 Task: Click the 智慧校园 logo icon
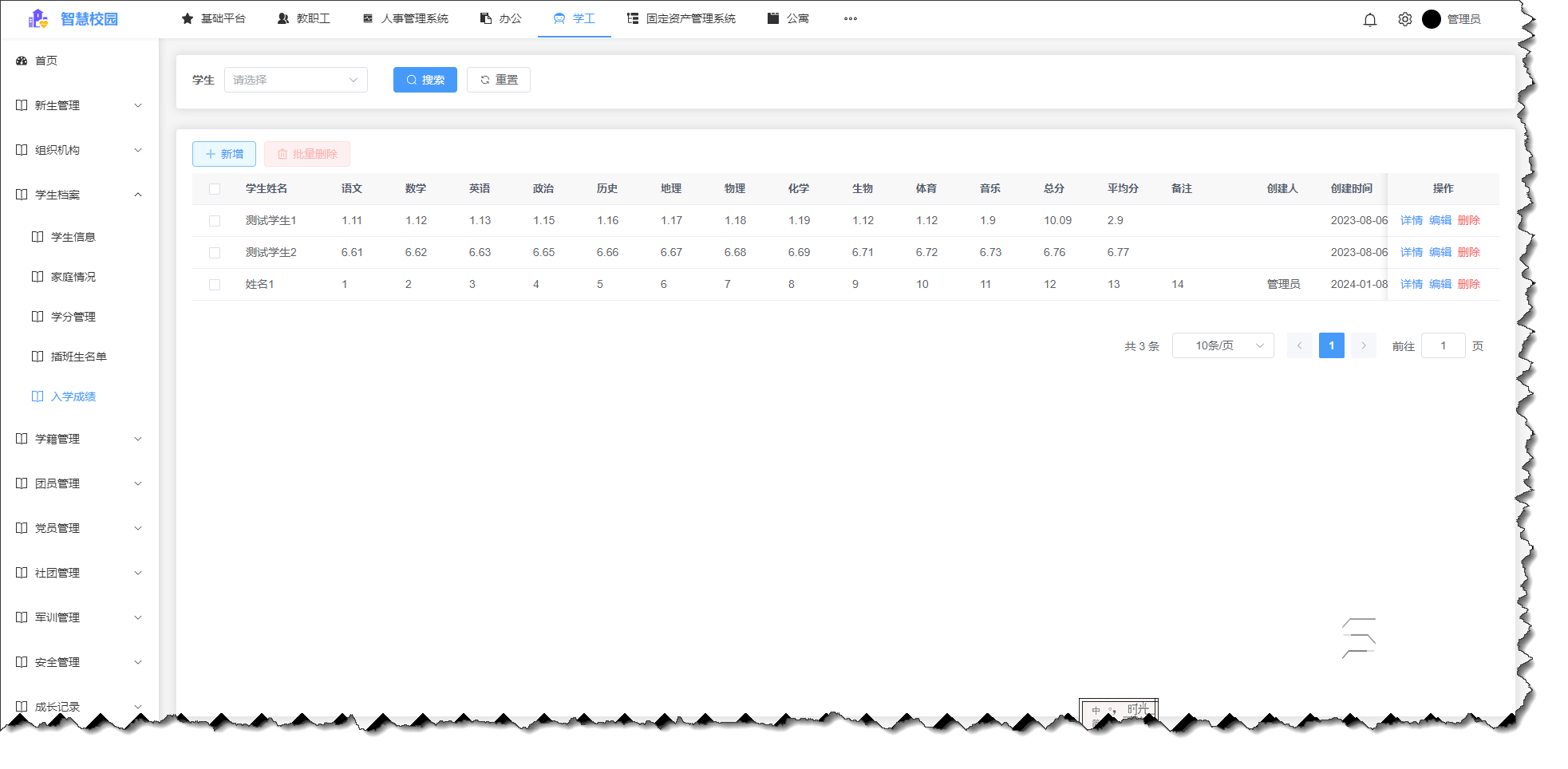click(38, 19)
